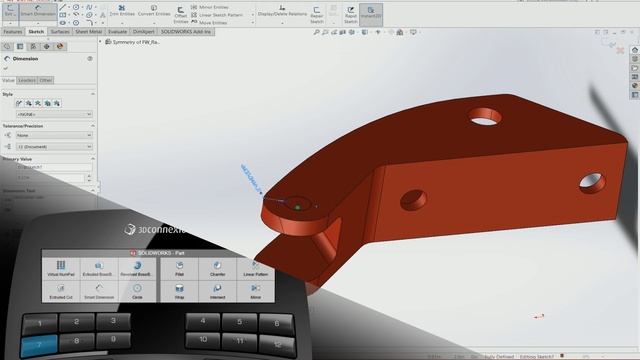Open the Other tab in Dimension panel
The width and height of the screenshot is (640, 360).
[46, 80]
